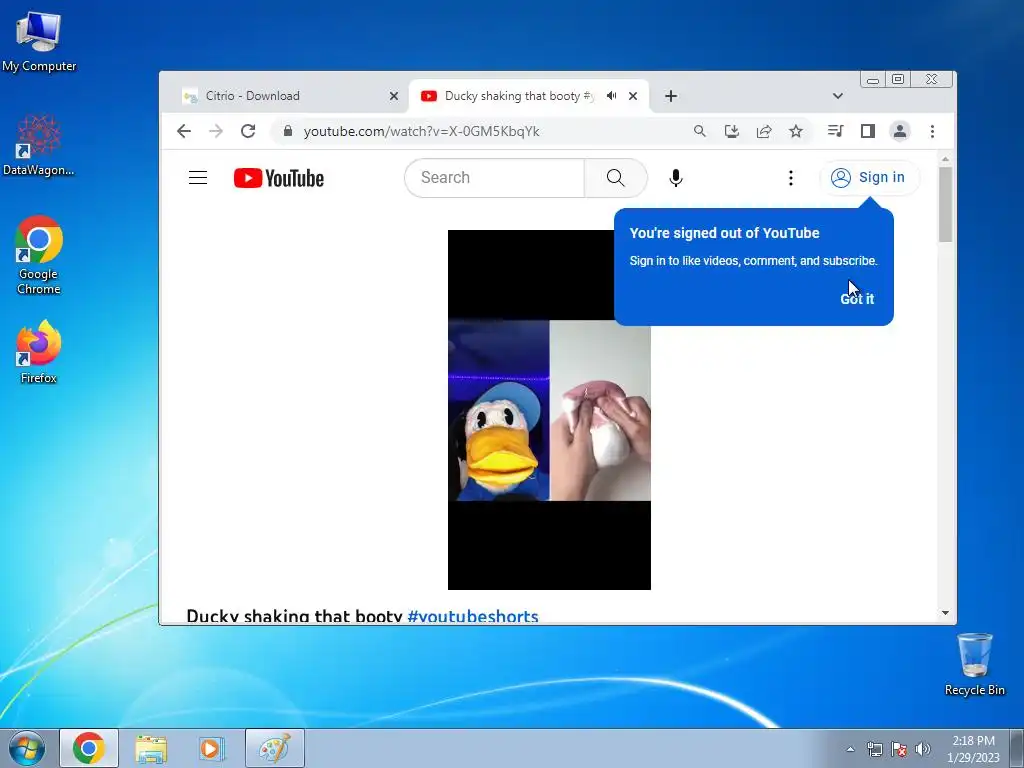Click the scrollbar down arrow
Viewport: 1024px width, 768px height.
pos(945,613)
